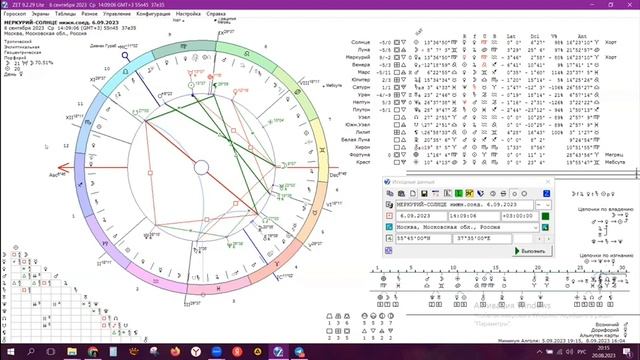This screenshot has height=360, width=640.
Task: Click the green square icon in dialog toolbar
Action: click(x=459, y=193)
